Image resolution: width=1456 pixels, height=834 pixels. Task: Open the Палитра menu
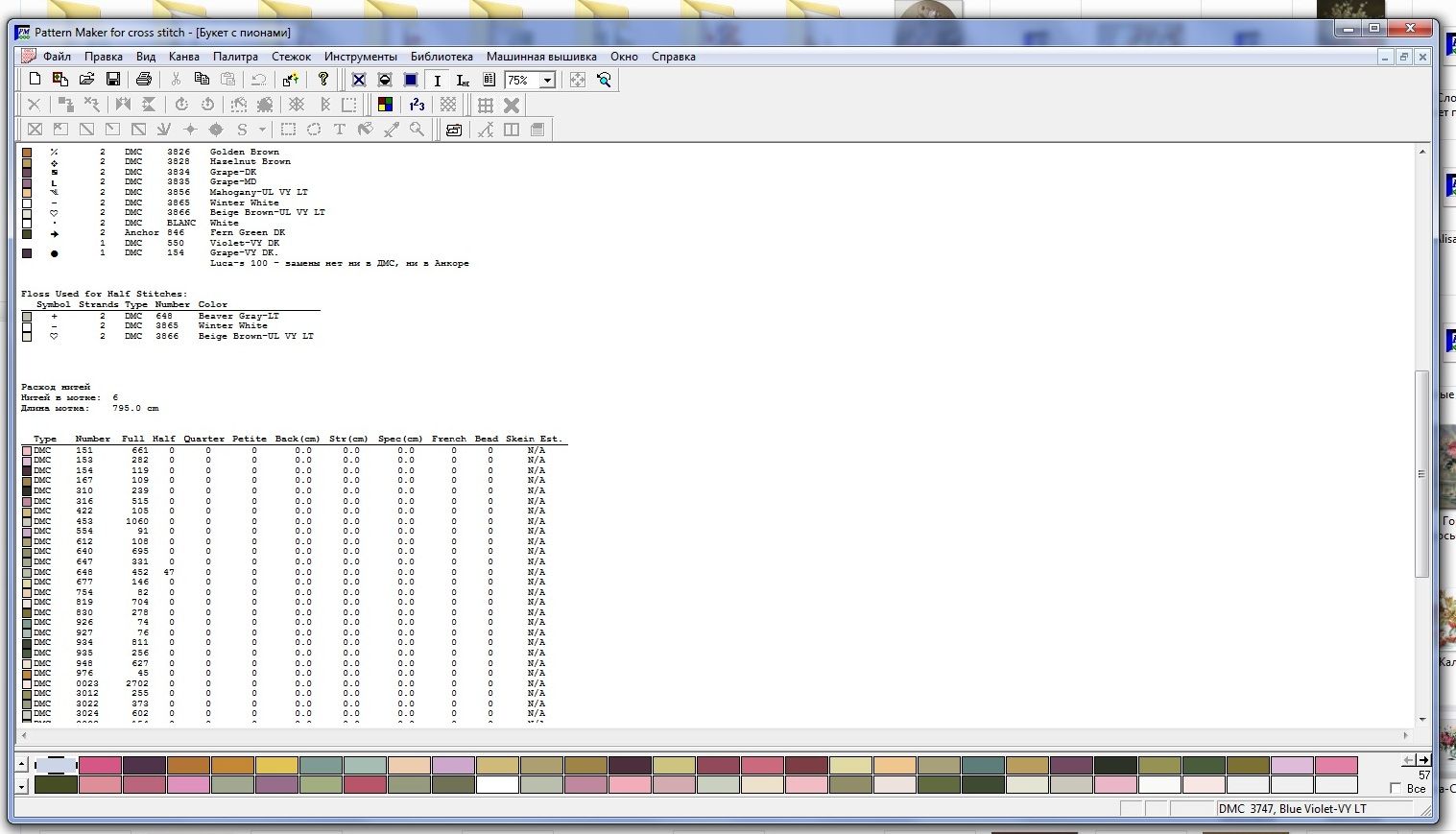click(235, 57)
